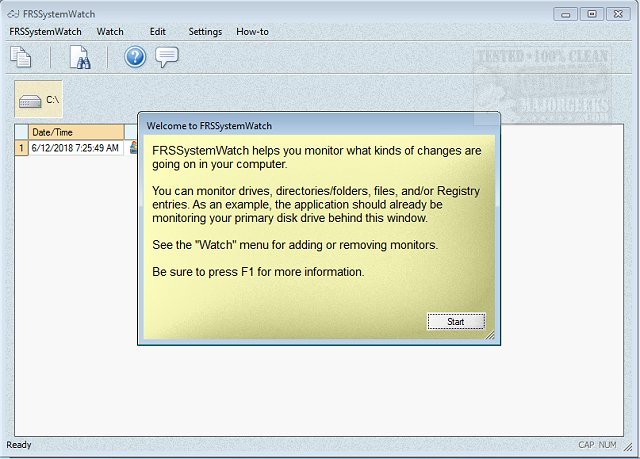Open help with the blue question mark icon
The width and height of the screenshot is (640, 459).
click(x=135, y=57)
